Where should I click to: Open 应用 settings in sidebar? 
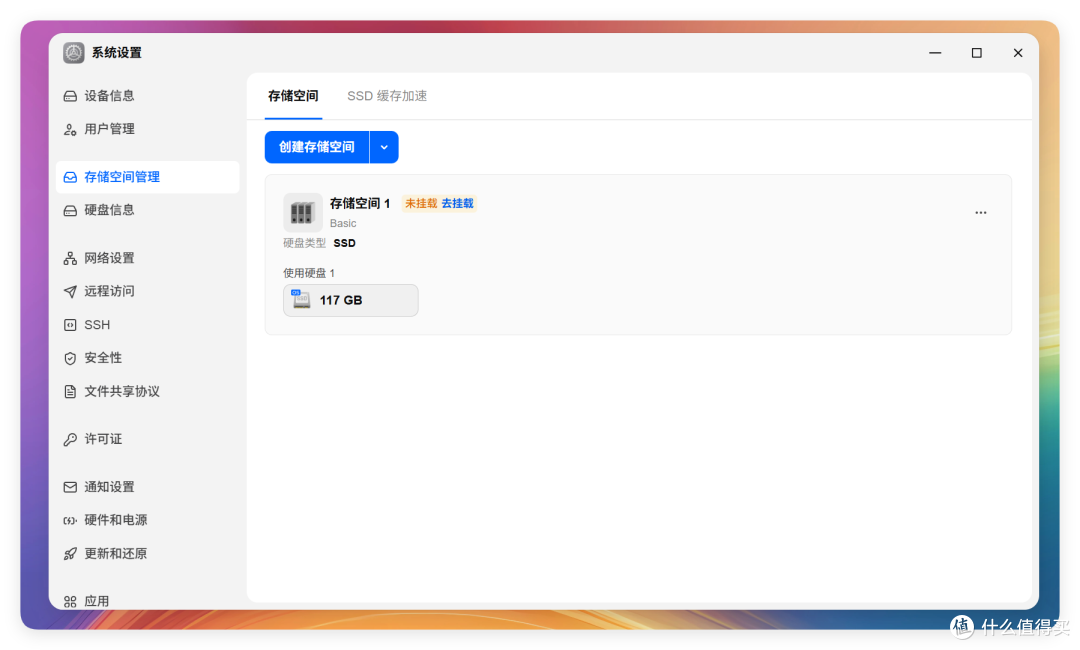pos(147,600)
